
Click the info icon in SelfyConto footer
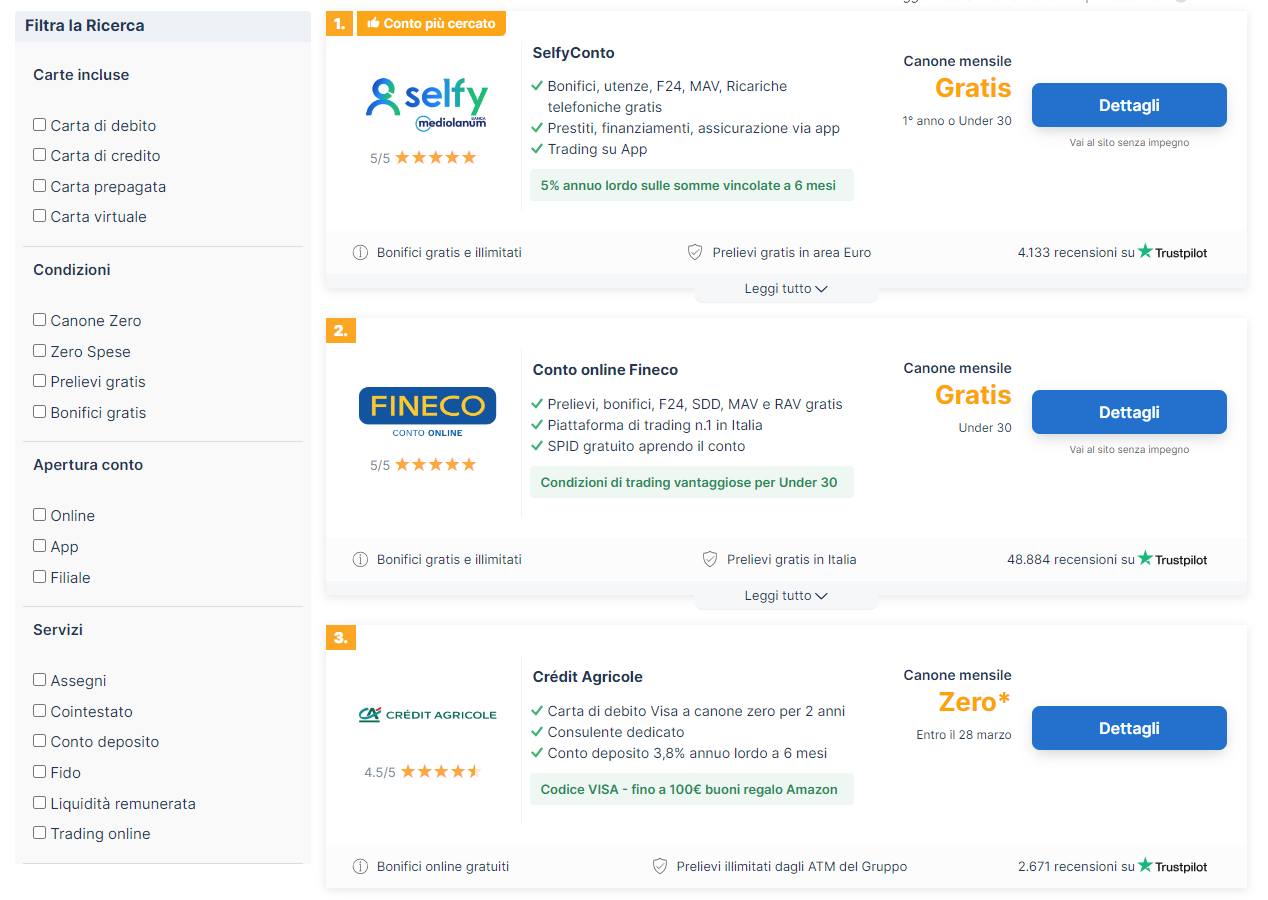click(x=360, y=253)
